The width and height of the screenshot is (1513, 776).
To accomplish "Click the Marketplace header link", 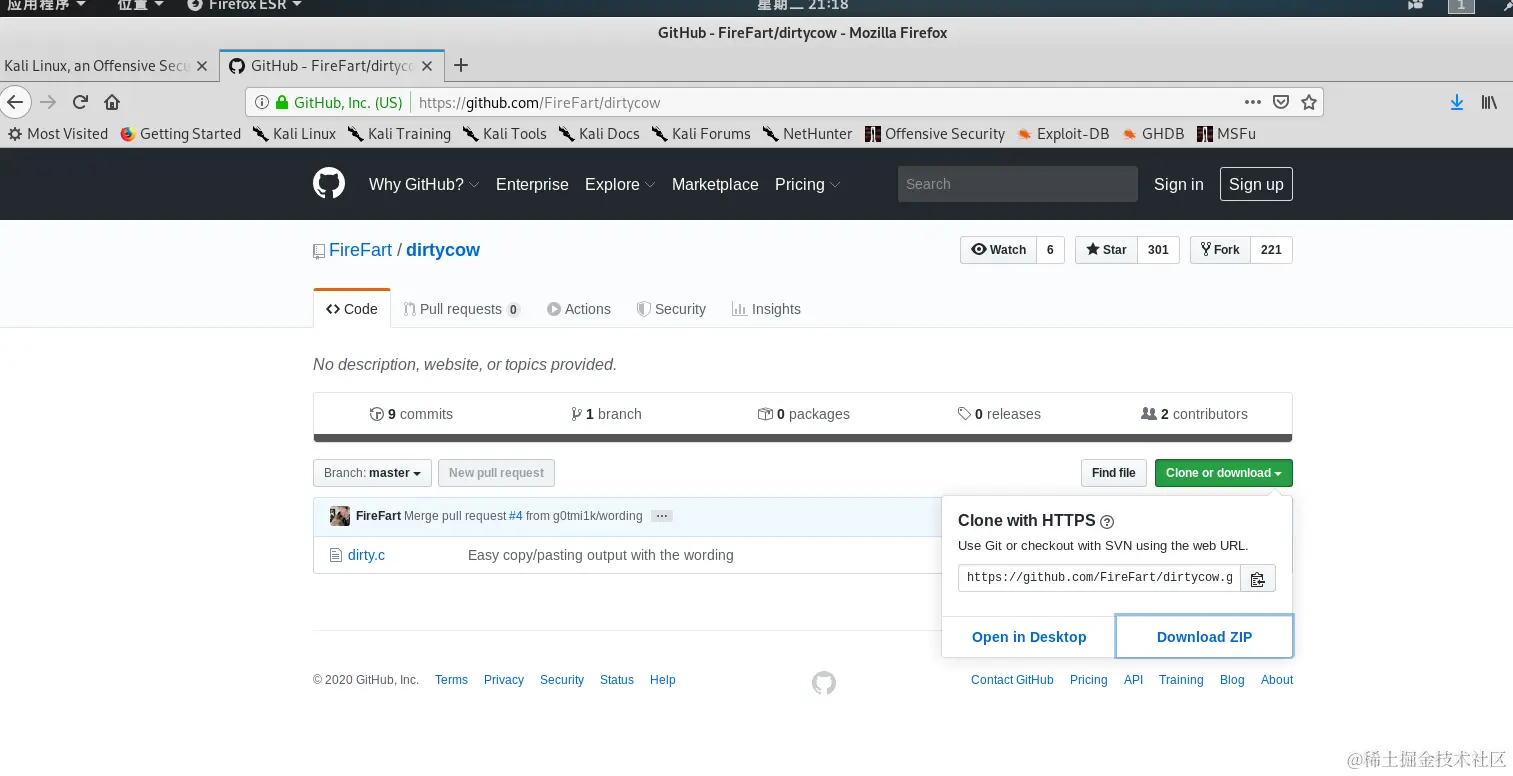I will (x=715, y=184).
